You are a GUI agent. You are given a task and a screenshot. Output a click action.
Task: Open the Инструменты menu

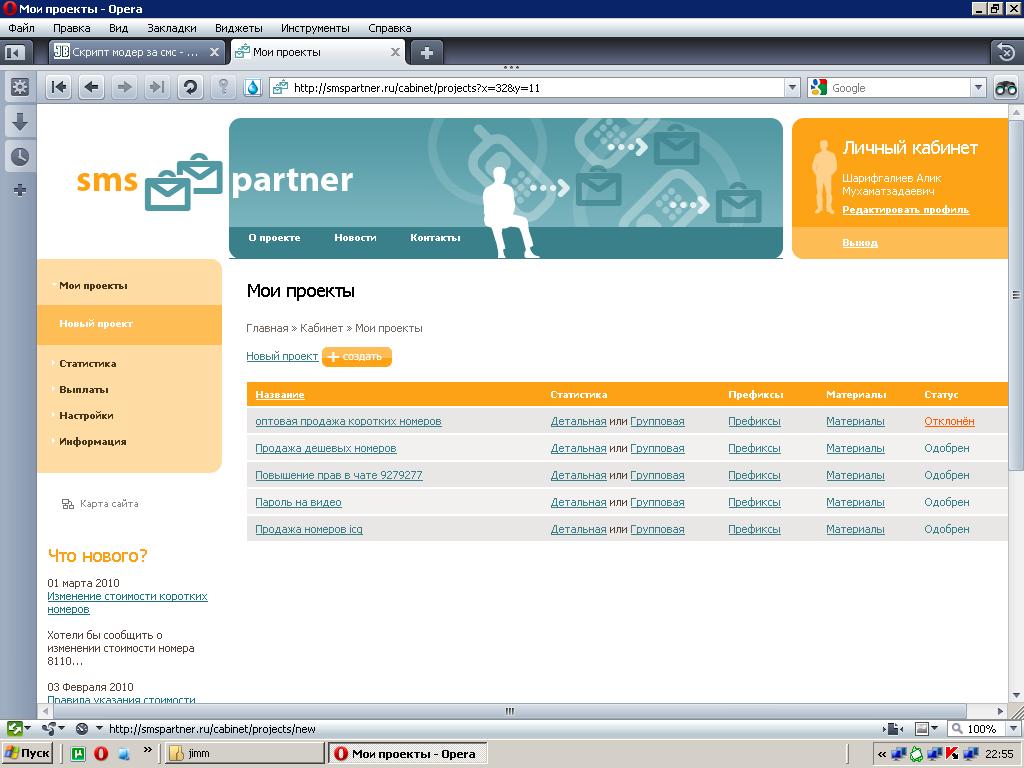tap(315, 28)
